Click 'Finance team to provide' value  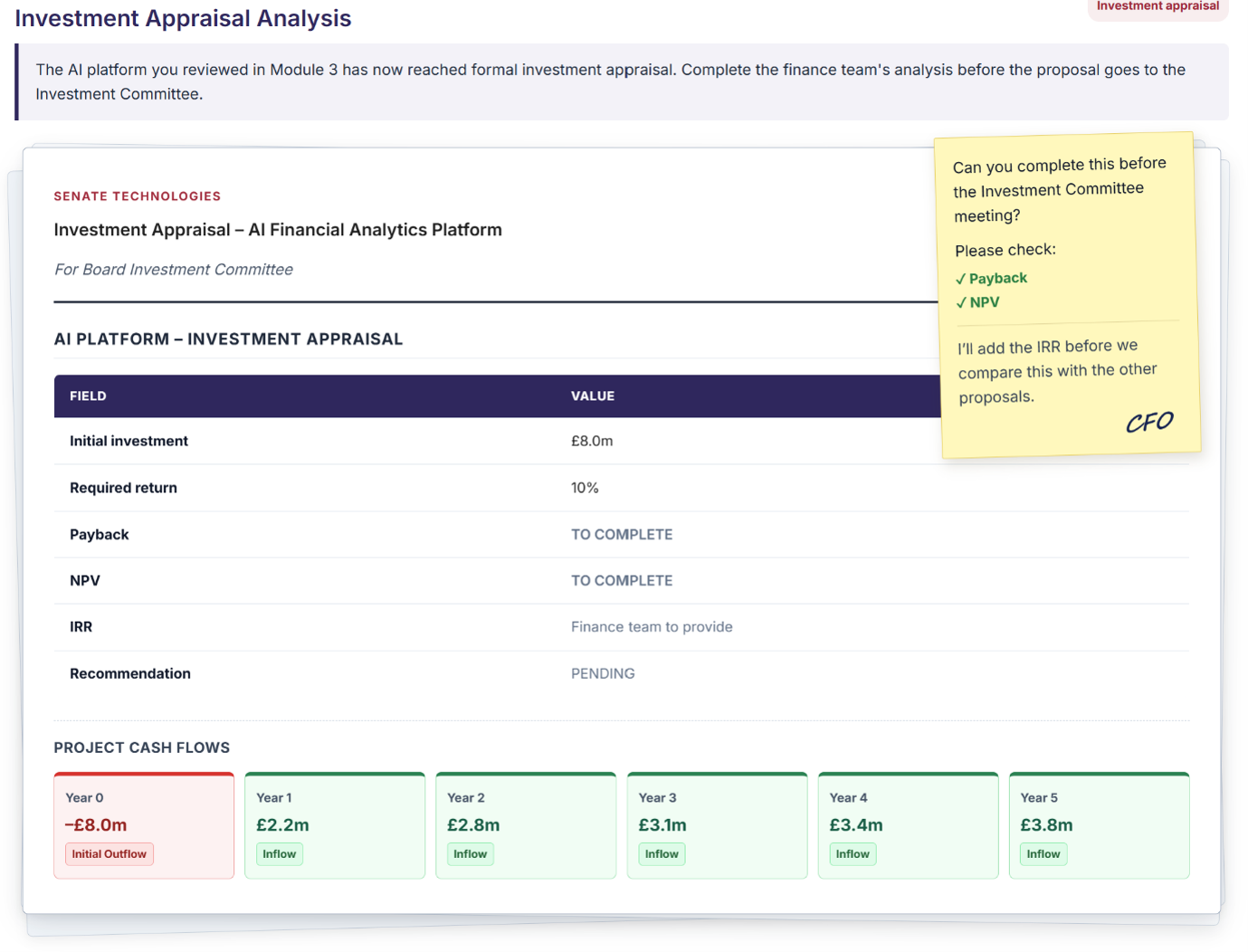click(x=652, y=627)
